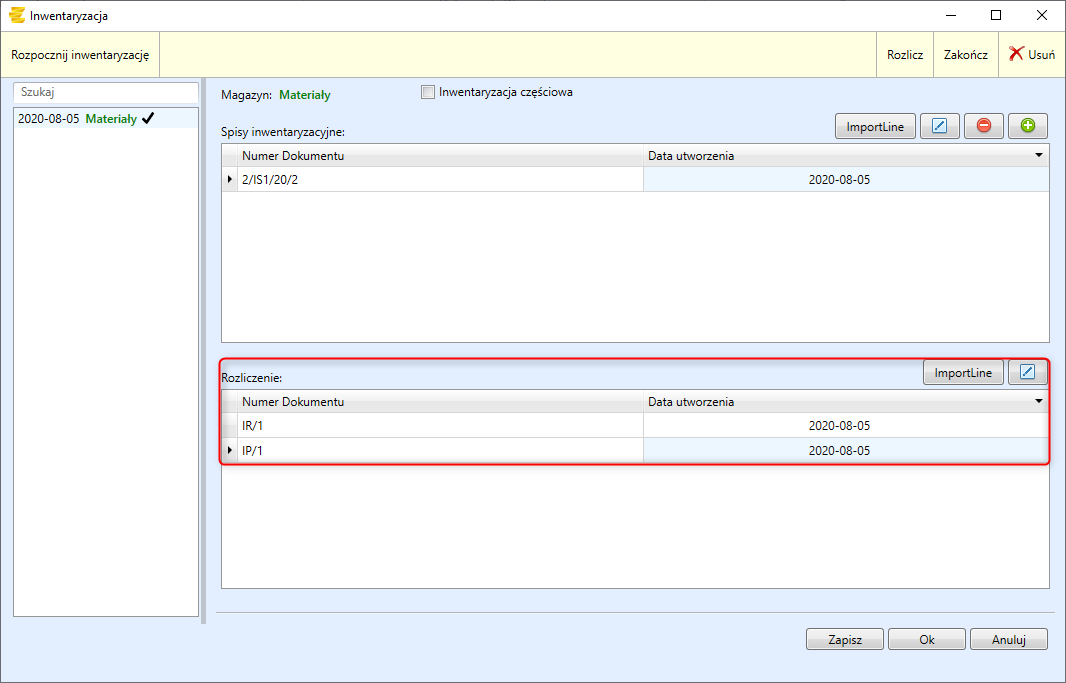This screenshot has height=683, width=1066.
Task: Open sort dropdown arrow in Rozliczenie header
Action: (x=1038, y=402)
